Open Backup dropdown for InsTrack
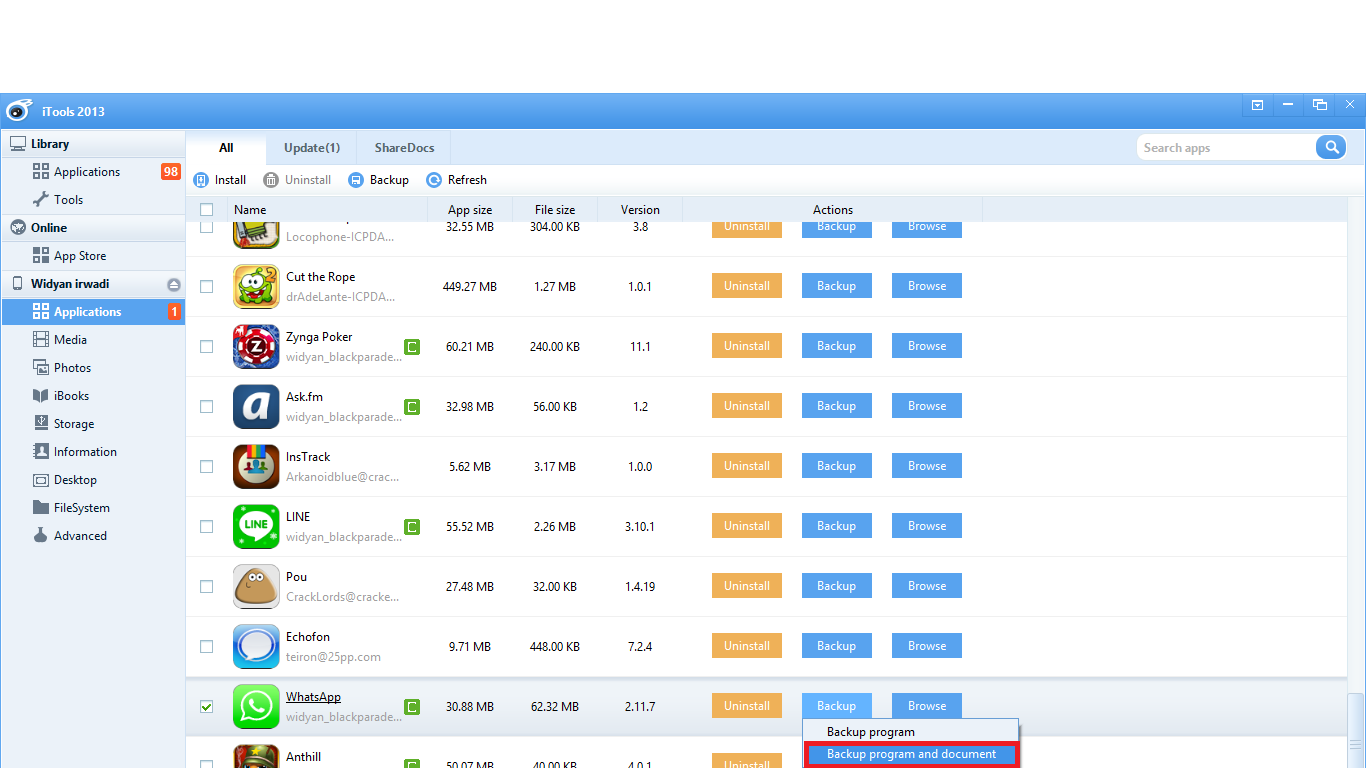Viewport: 1366px width, 768px height. click(x=836, y=466)
